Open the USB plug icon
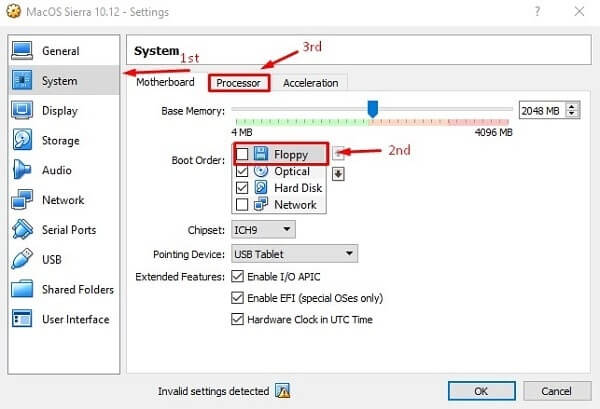 (22, 259)
